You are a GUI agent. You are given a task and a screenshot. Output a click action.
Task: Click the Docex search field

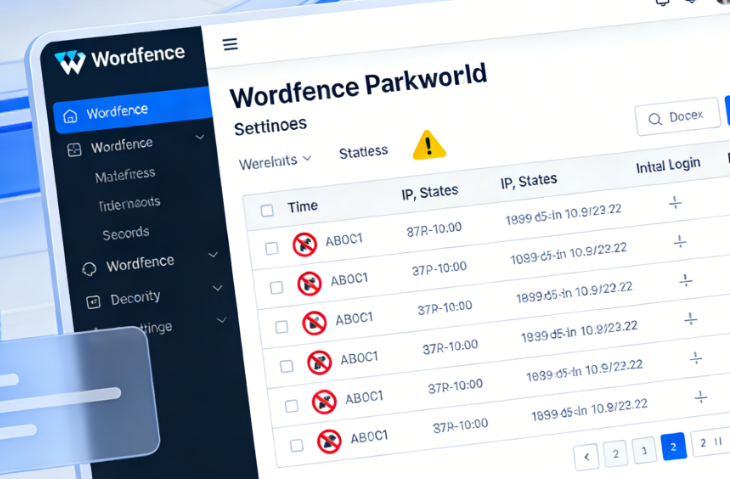tap(677, 117)
